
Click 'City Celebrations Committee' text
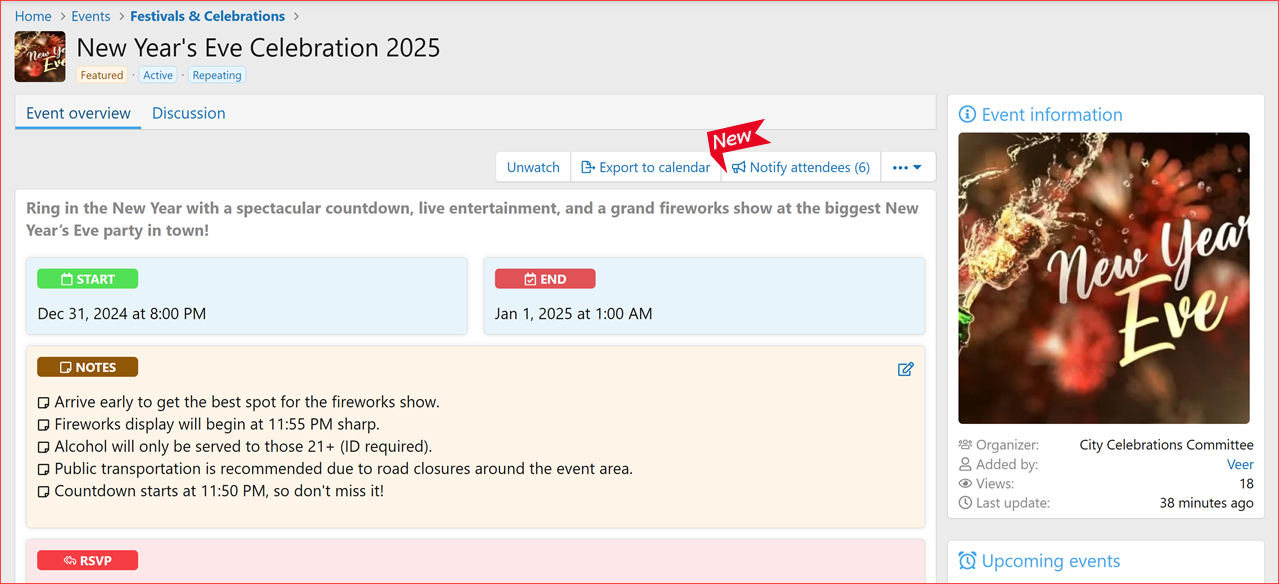(x=1166, y=445)
